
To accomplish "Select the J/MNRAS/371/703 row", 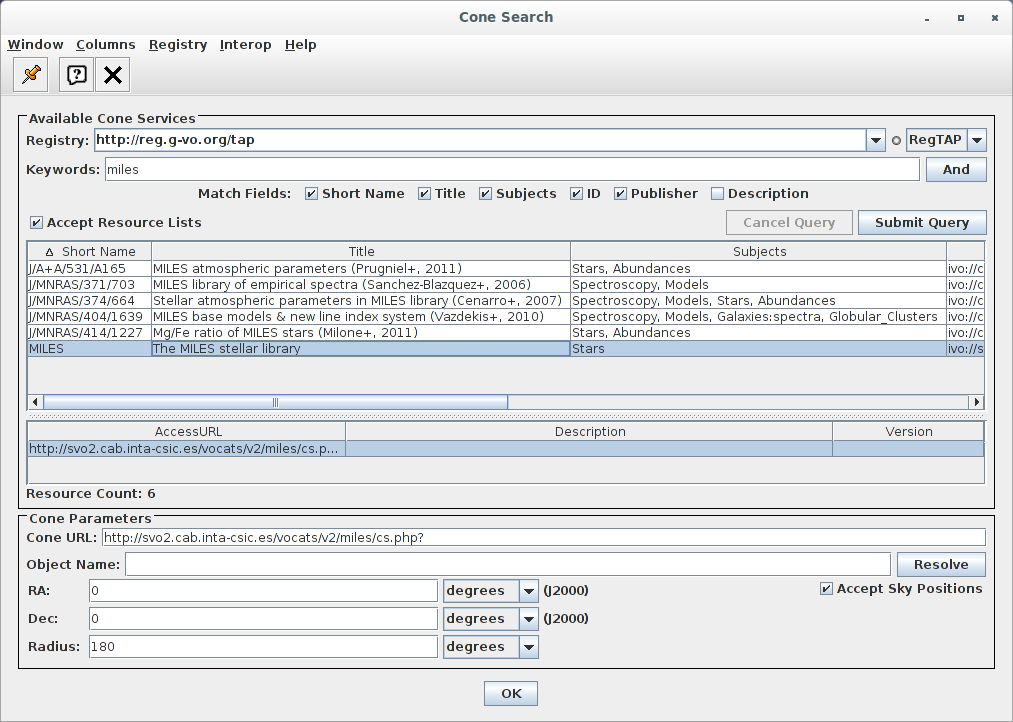I will [x=506, y=285].
